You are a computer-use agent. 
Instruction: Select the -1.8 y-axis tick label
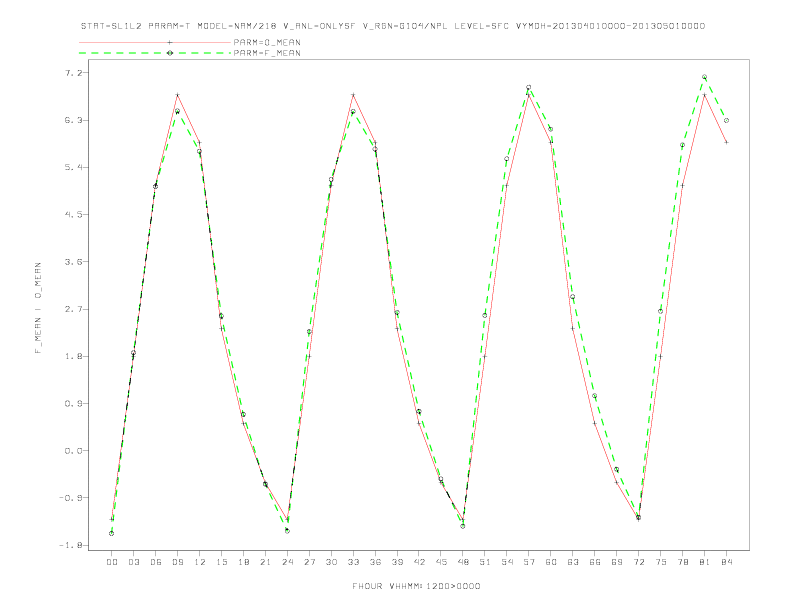69,545
